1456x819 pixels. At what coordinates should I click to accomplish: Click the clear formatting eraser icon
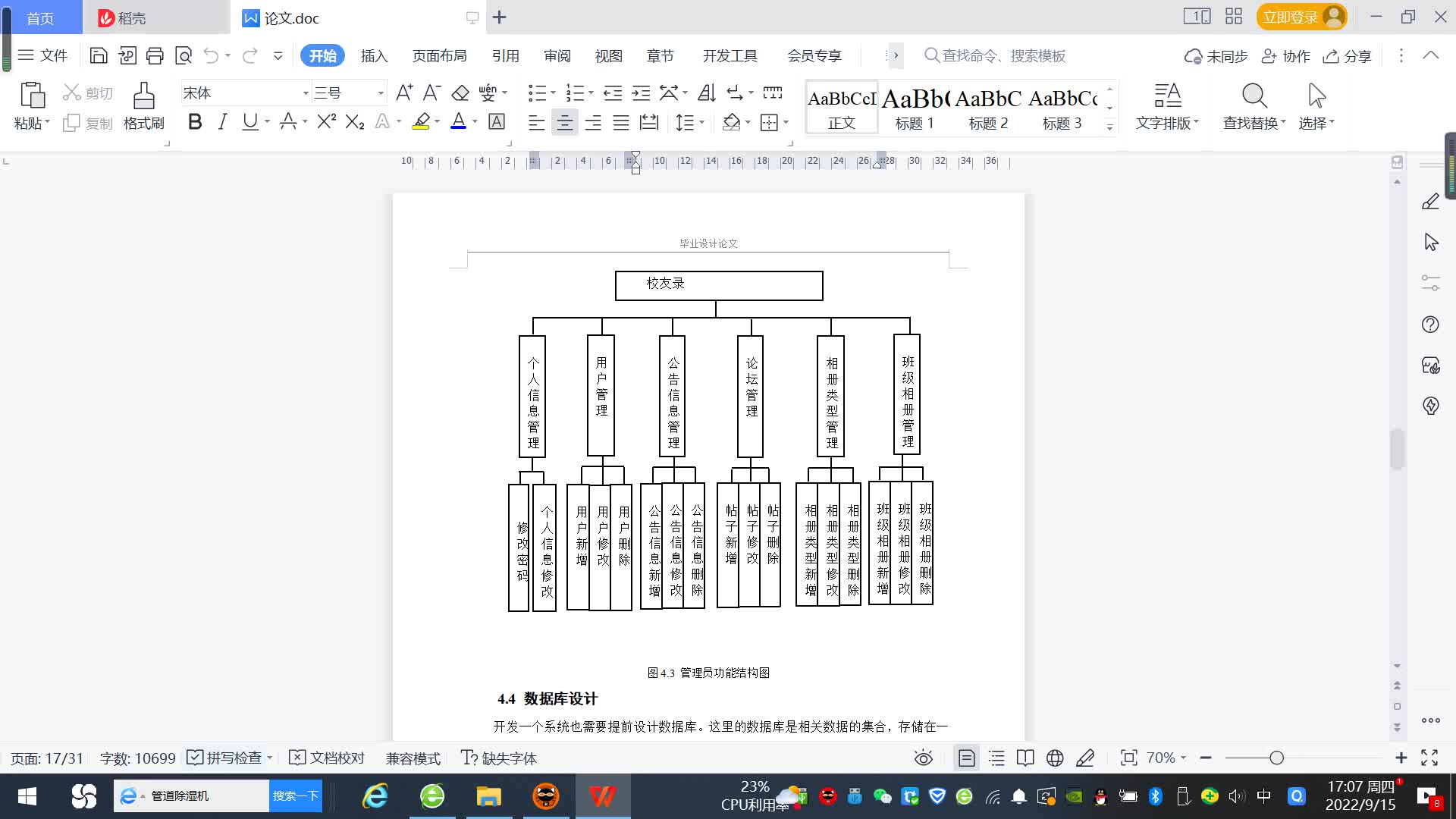[x=460, y=93]
